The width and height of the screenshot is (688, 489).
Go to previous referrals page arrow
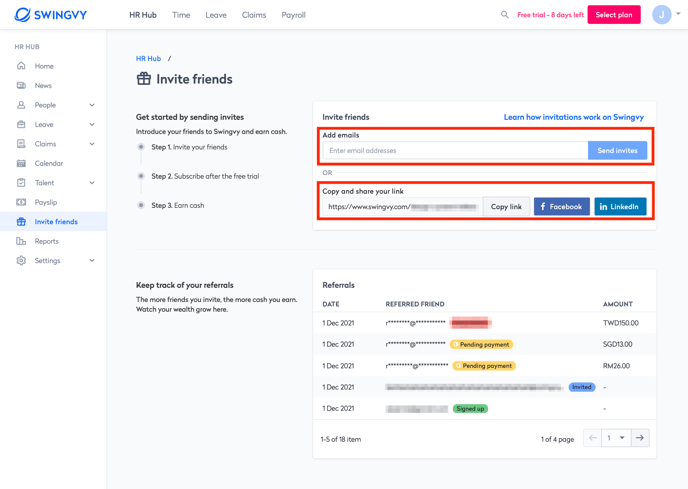coord(593,438)
